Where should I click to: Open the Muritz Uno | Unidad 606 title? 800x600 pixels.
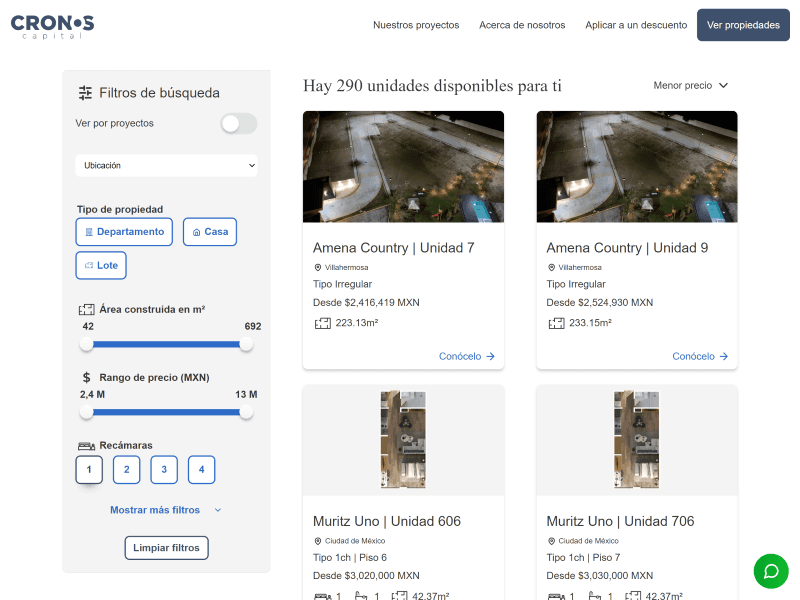tap(387, 521)
